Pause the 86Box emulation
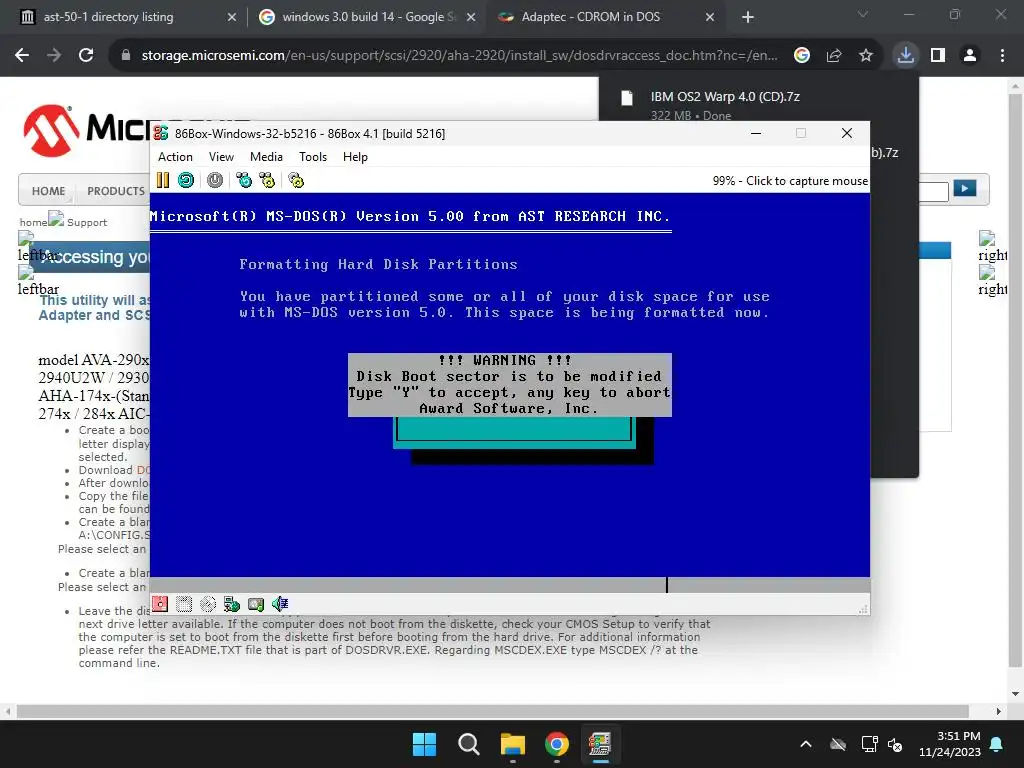 [163, 180]
